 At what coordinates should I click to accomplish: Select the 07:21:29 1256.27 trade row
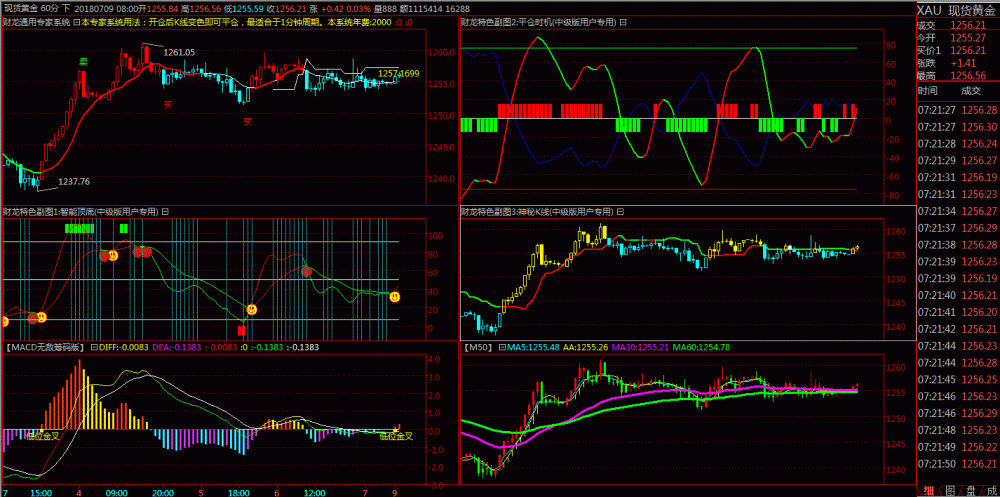click(957, 160)
